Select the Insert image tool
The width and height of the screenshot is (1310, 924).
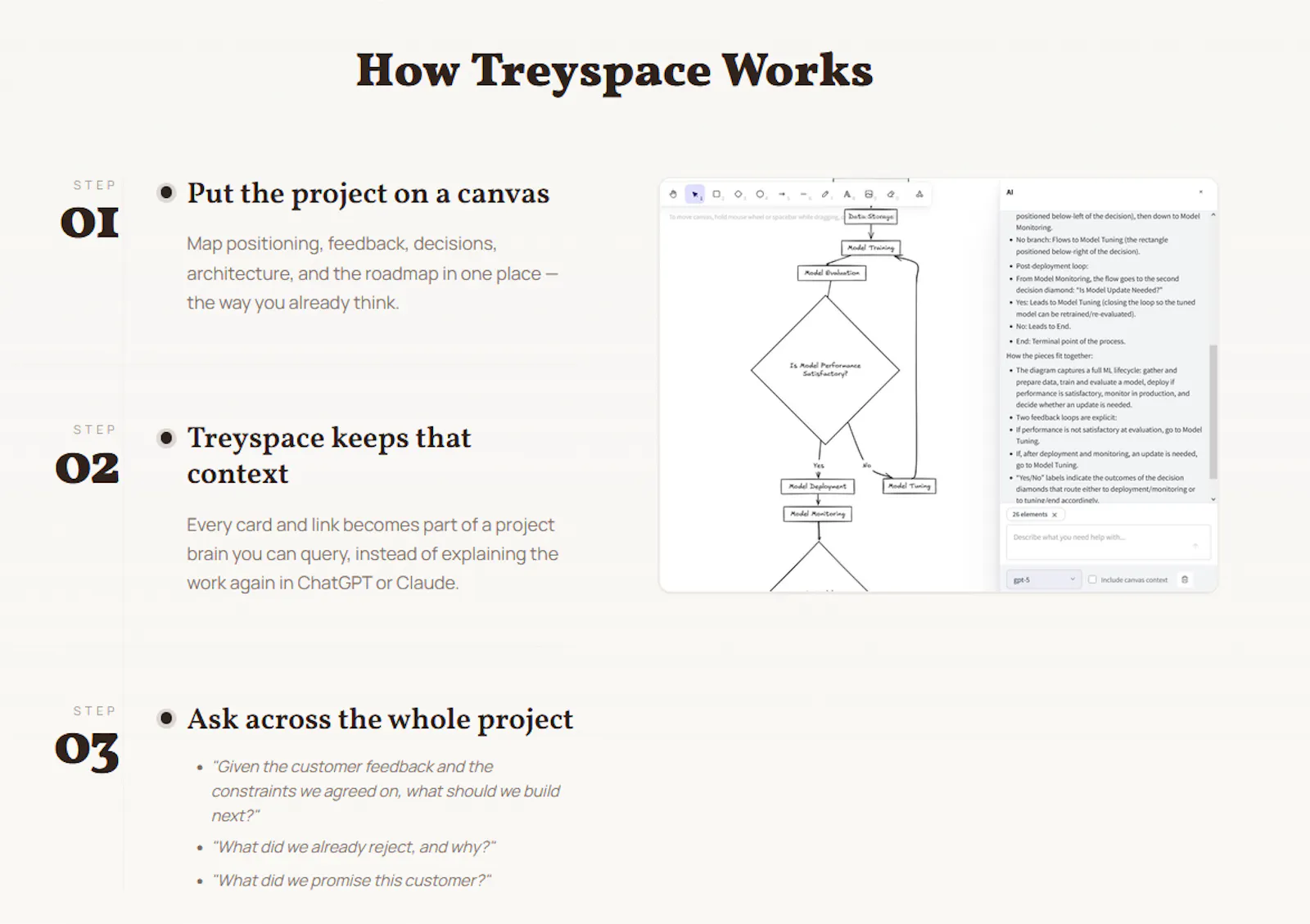click(x=870, y=194)
